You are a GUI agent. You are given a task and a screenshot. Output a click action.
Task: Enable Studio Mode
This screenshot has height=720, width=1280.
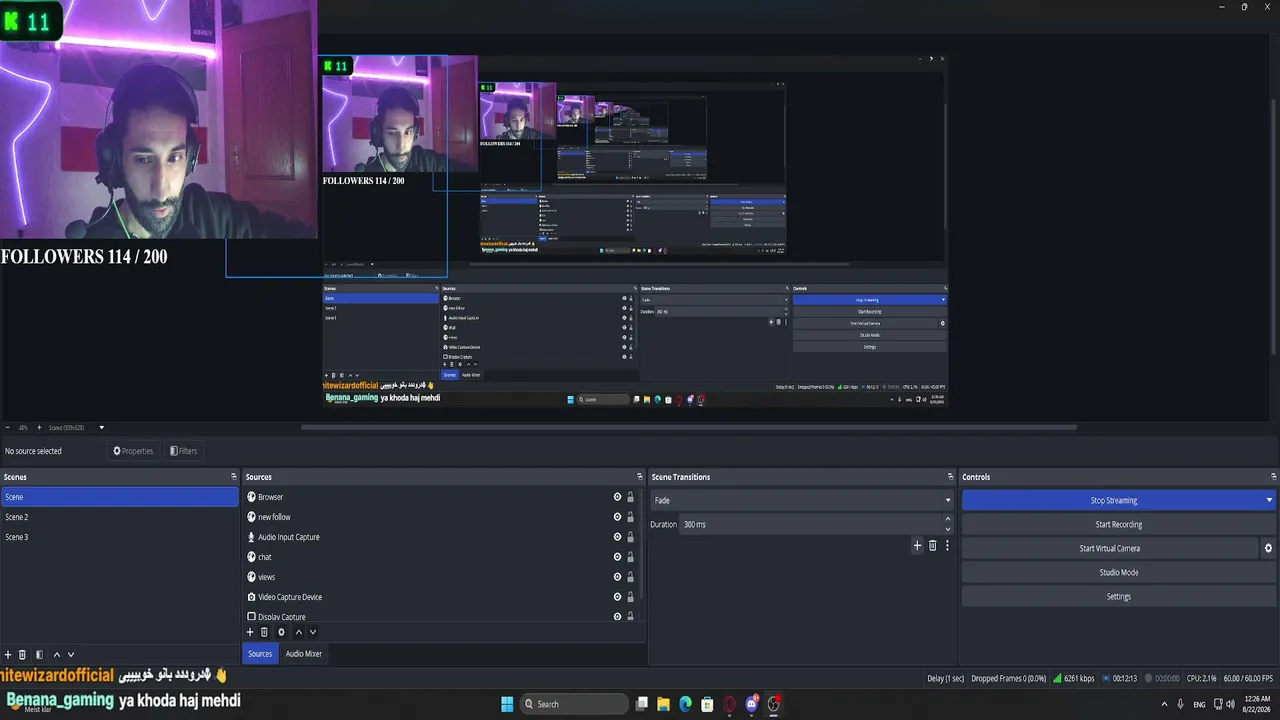pos(1118,572)
